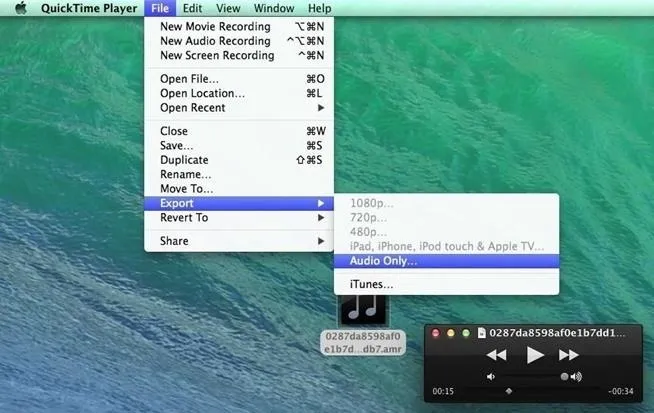Click the 00:15 elapsed time
Image resolution: width=654 pixels, height=413 pixels.
coord(443,391)
